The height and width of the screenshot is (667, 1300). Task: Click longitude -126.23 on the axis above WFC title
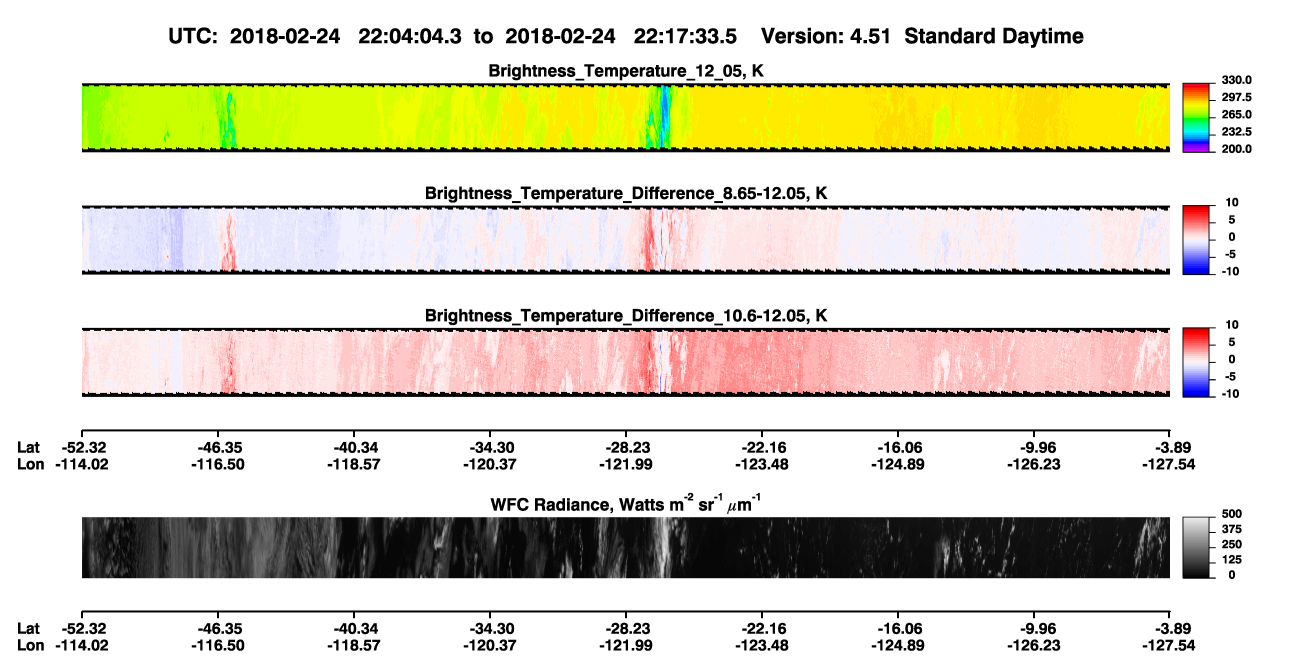(x=1034, y=464)
